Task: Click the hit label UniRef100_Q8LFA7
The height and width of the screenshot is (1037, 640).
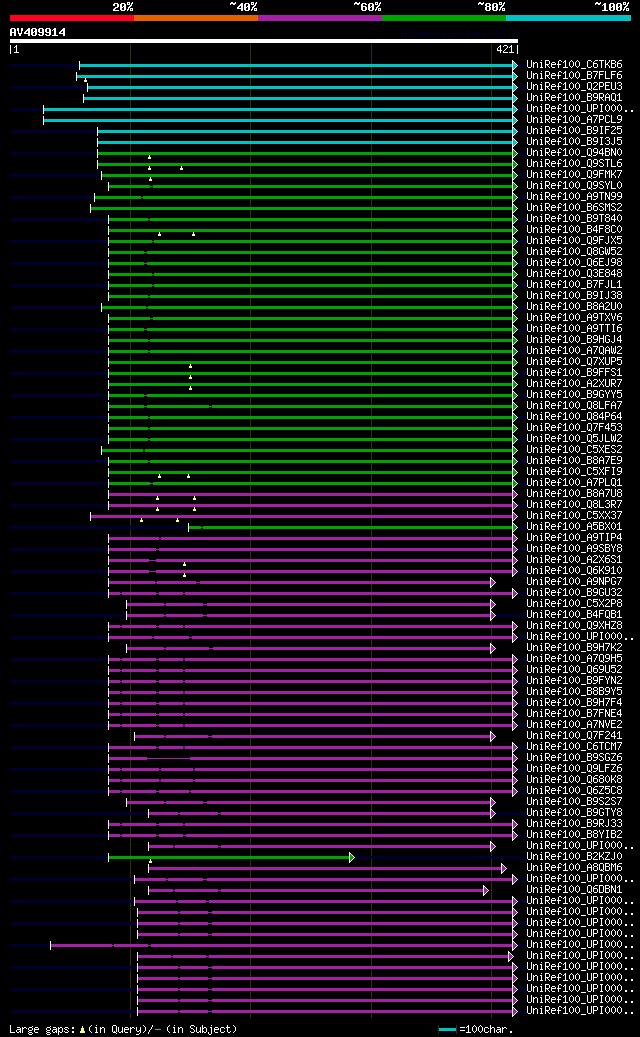Action: 574,405
